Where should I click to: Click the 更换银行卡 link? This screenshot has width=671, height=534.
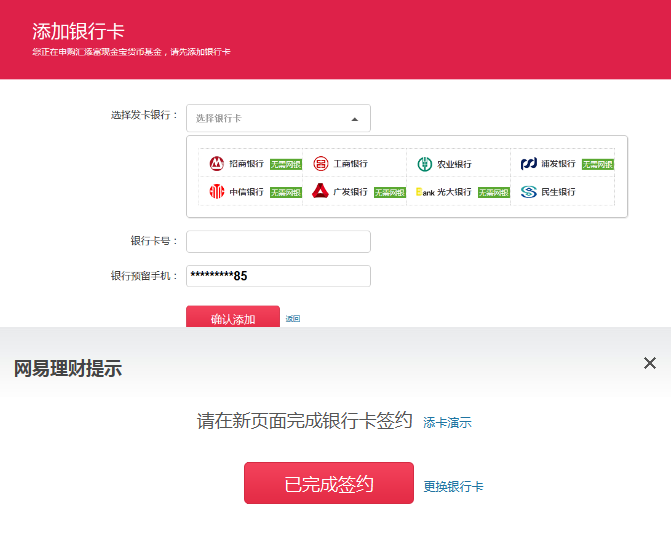(x=453, y=487)
